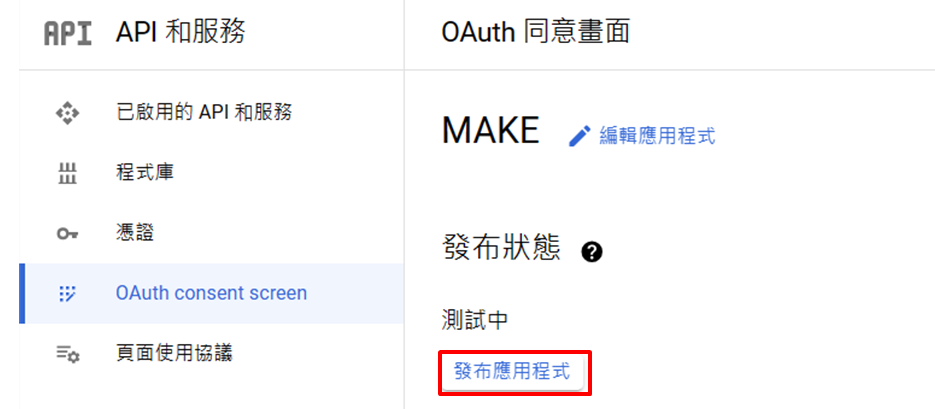
Task: Open 已啟用的 API 和服務 menu item
Action: 204,112
